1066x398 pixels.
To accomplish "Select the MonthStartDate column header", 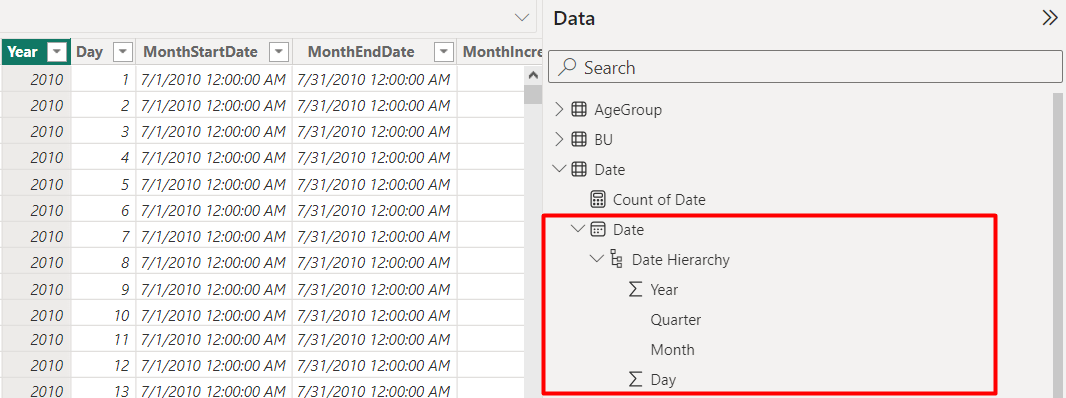I will 214,52.
